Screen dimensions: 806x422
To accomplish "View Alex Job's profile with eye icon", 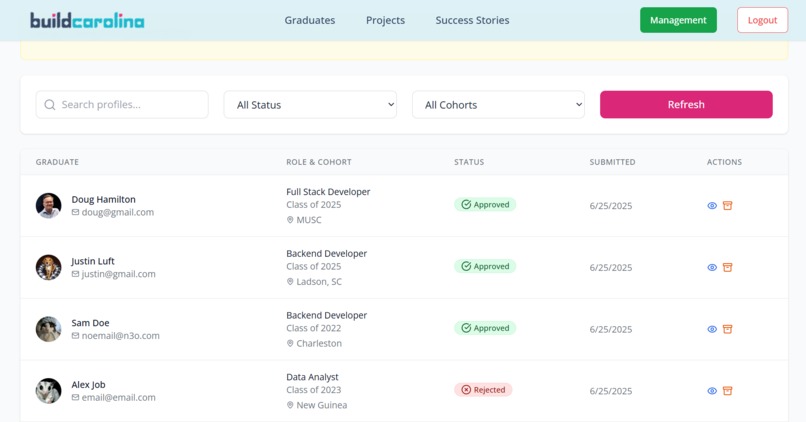I will [712, 391].
